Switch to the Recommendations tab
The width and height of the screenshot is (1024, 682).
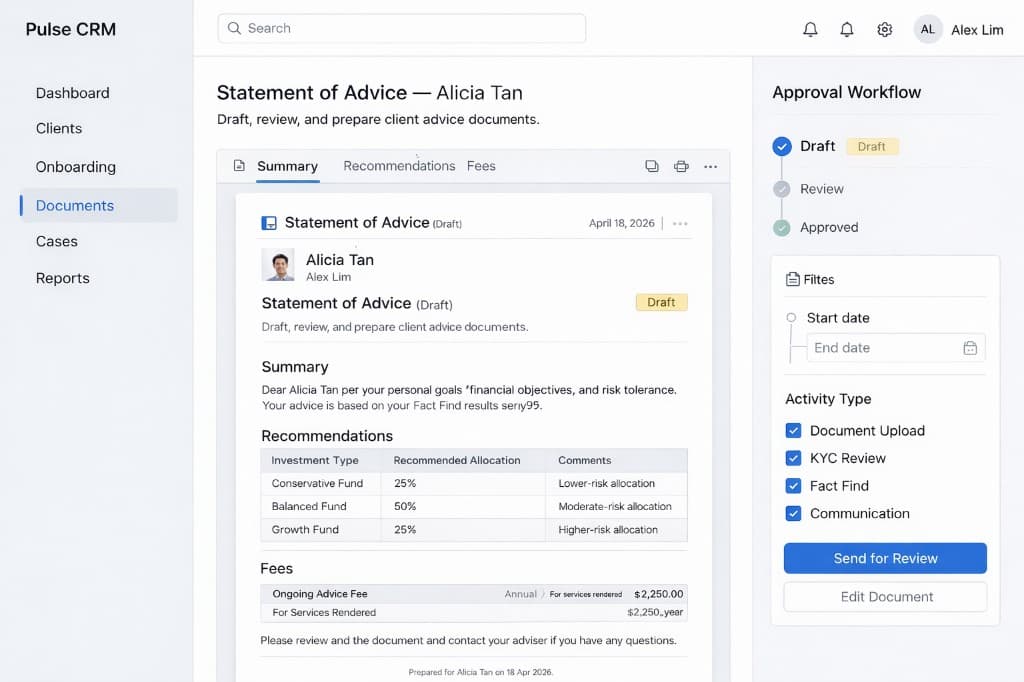click(399, 166)
